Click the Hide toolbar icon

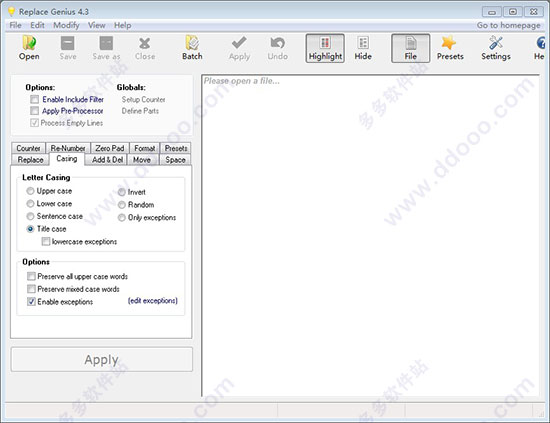pyautogui.click(x=363, y=48)
